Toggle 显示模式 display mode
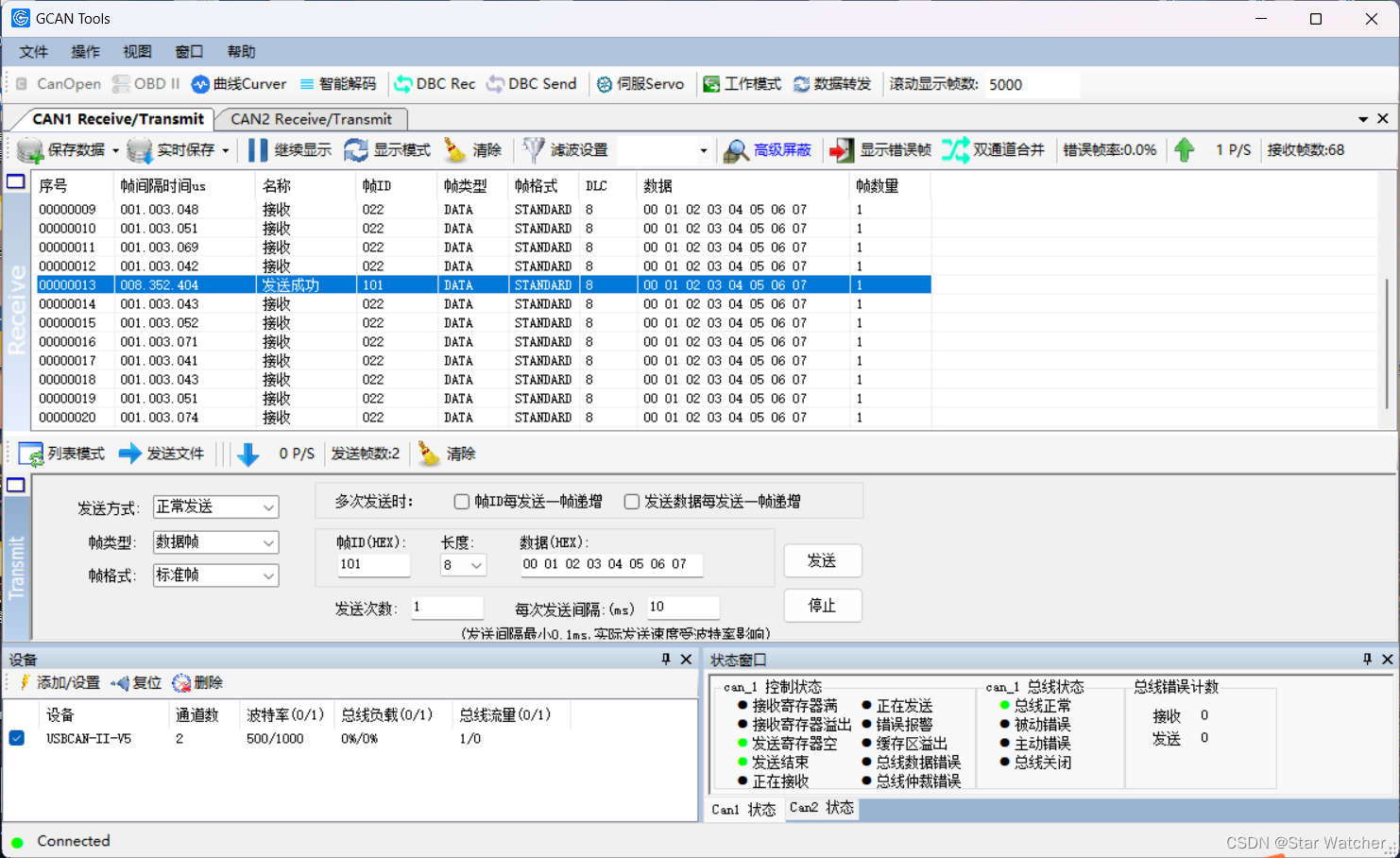Image resolution: width=1400 pixels, height=858 pixels. pyautogui.click(x=387, y=150)
